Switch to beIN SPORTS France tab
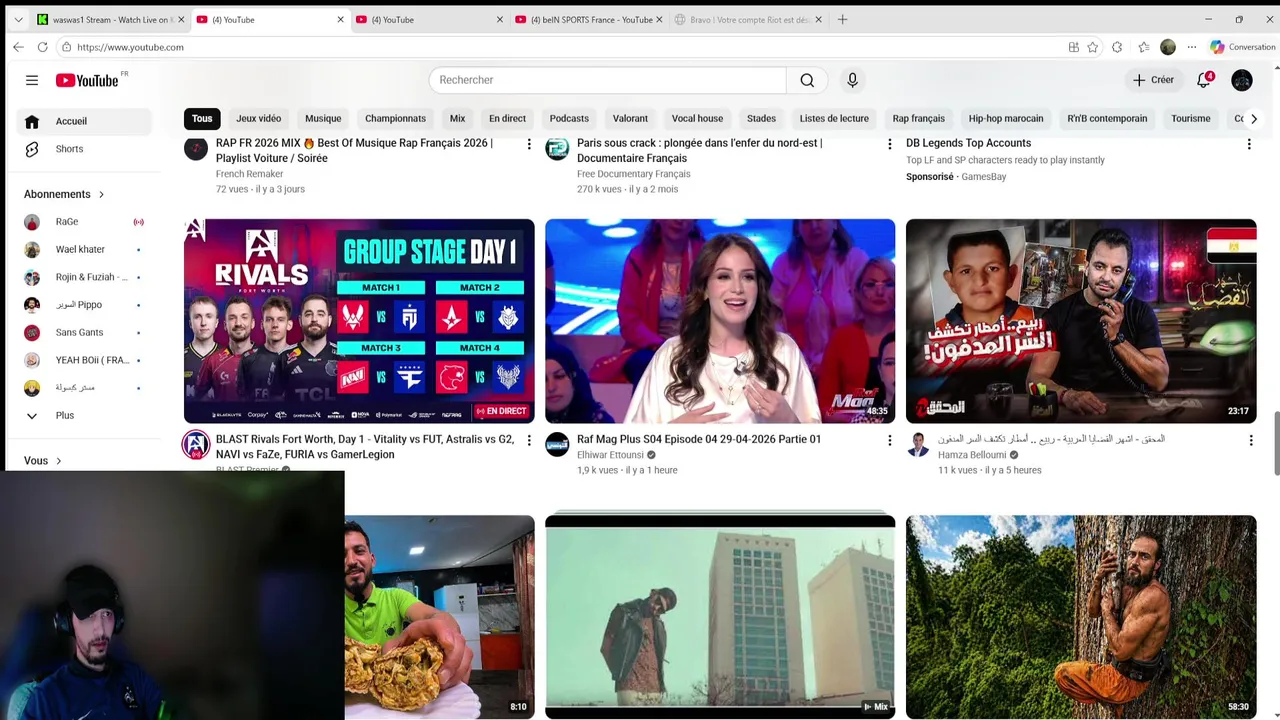 pos(588,19)
